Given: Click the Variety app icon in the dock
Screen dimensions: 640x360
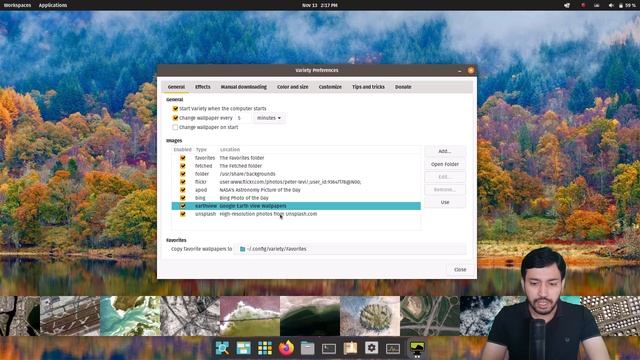Looking at the screenshot, I should (417, 348).
